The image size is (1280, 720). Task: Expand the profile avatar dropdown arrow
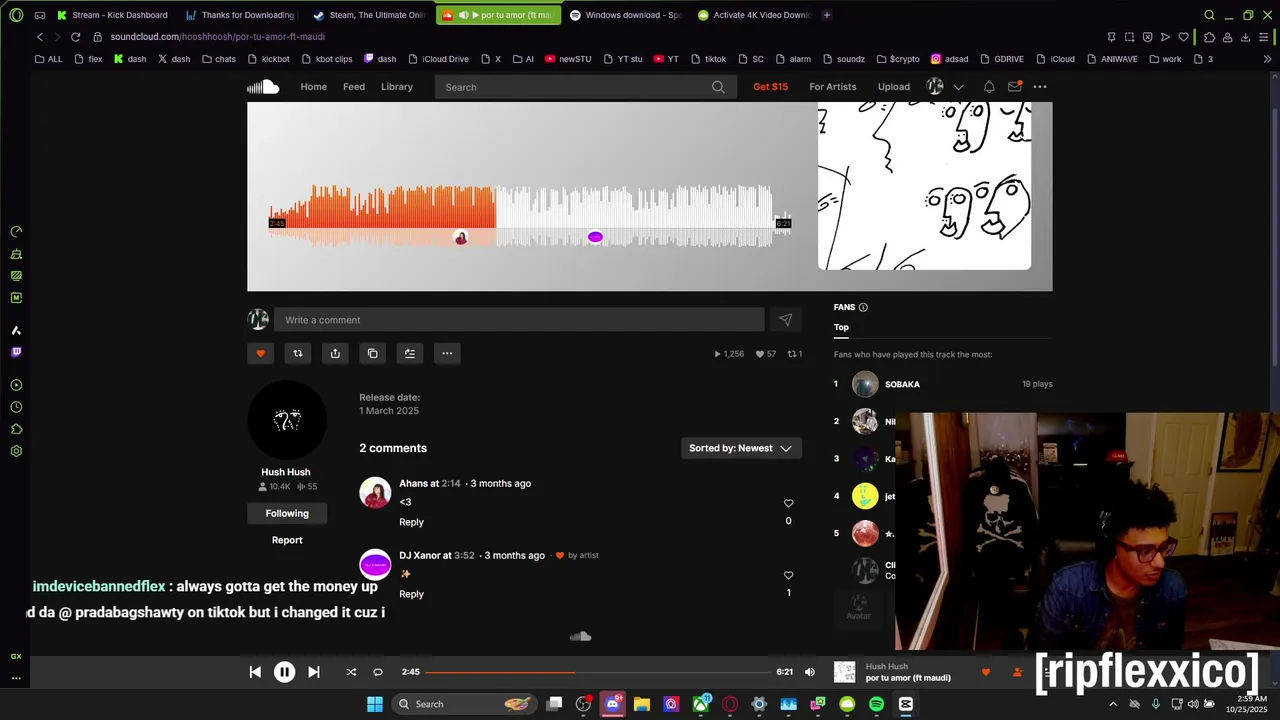958,87
